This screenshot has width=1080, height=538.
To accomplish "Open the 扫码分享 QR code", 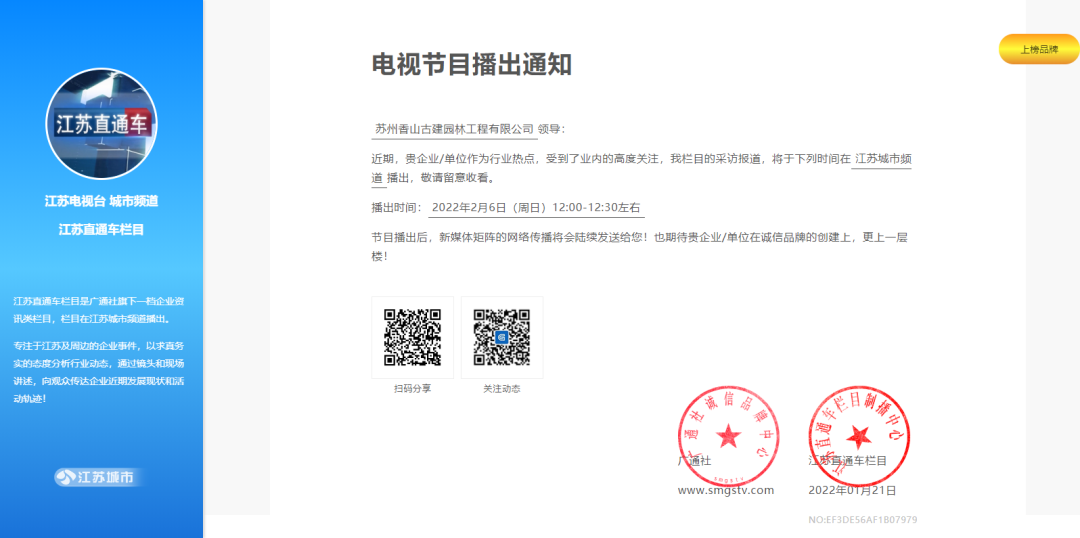I will click(412, 337).
